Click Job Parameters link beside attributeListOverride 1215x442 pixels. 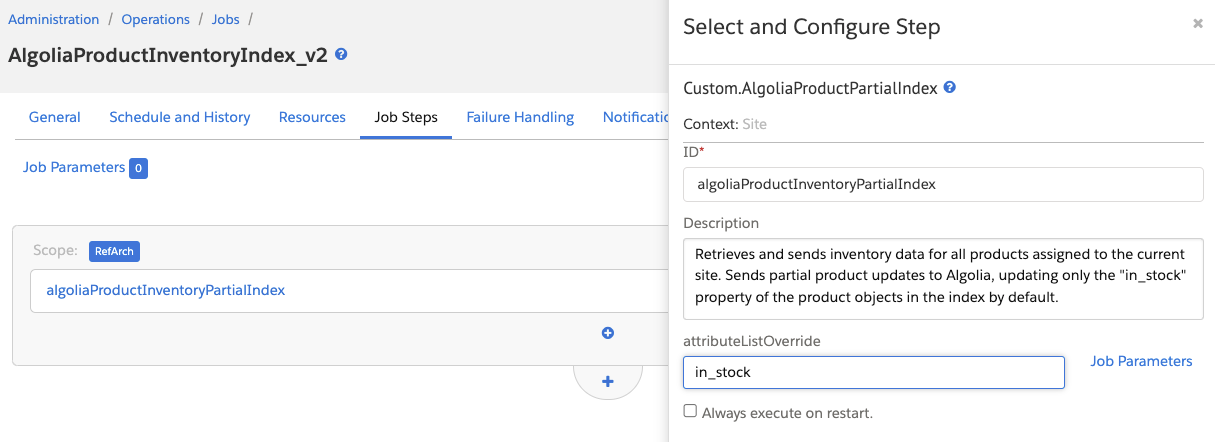[1141, 361]
